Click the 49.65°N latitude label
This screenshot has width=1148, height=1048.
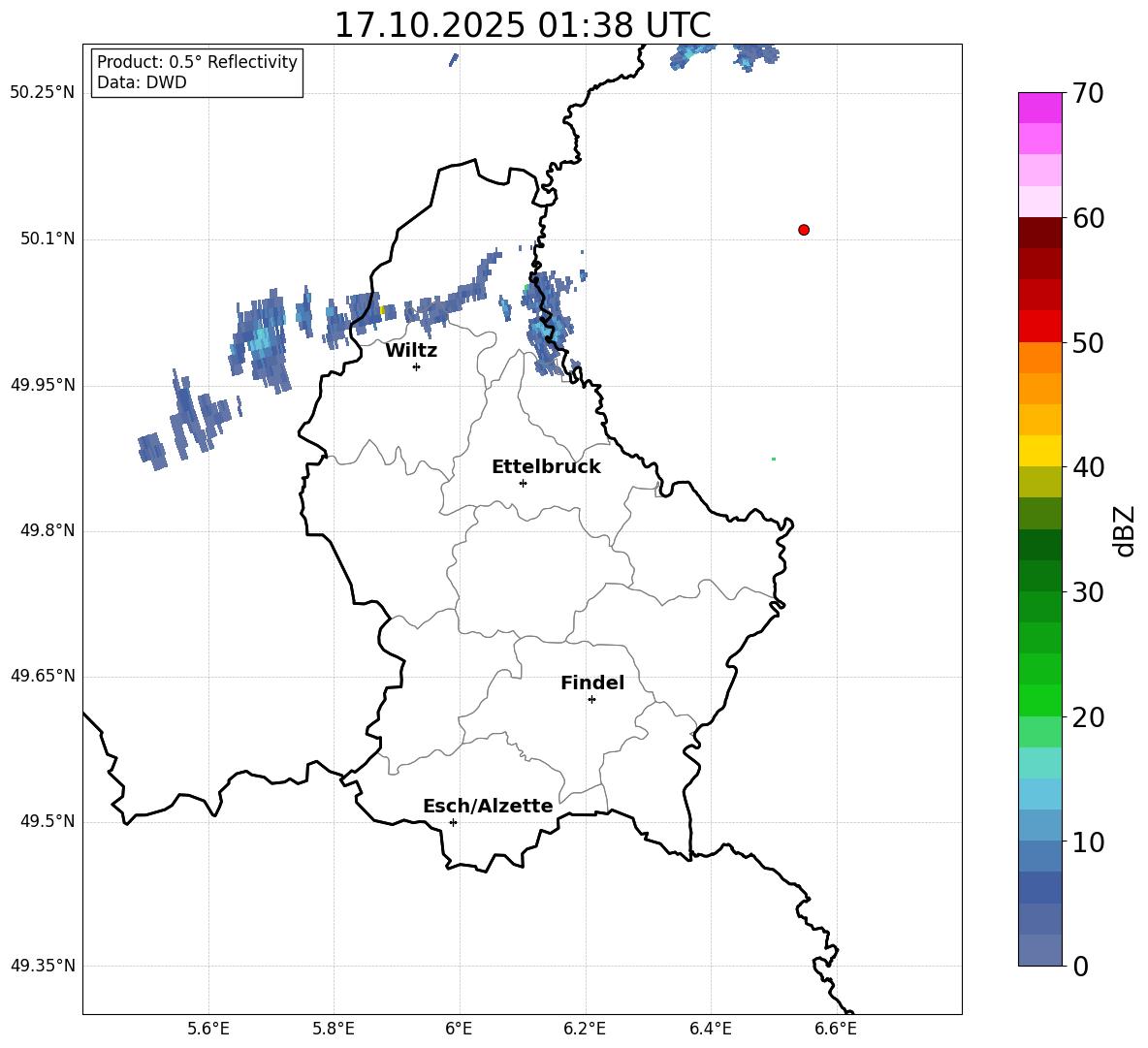(x=43, y=676)
